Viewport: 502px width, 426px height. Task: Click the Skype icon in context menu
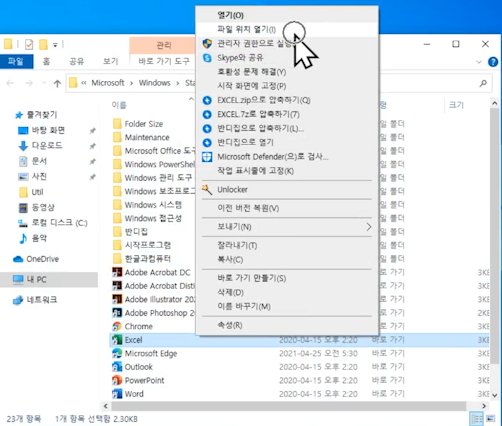(207, 58)
